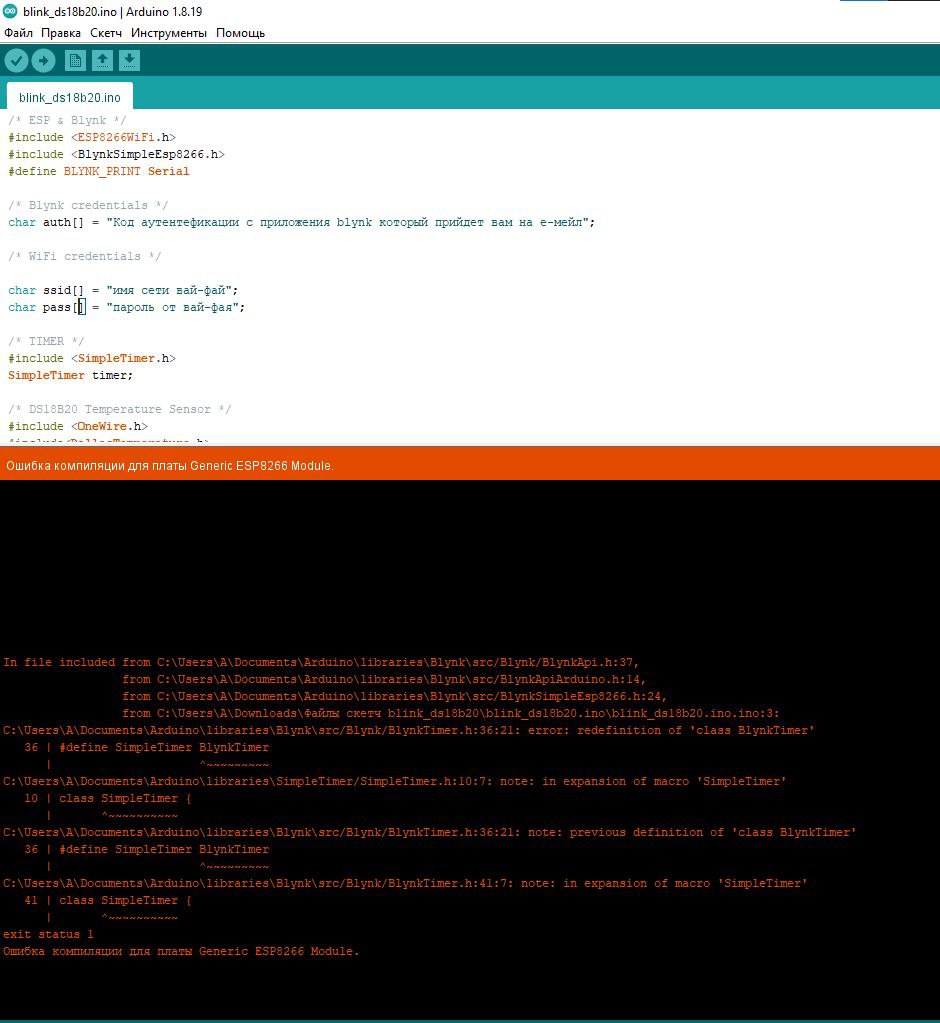Open the Файл menu
This screenshot has height=1023, width=940.
pyautogui.click(x=18, y=33)
